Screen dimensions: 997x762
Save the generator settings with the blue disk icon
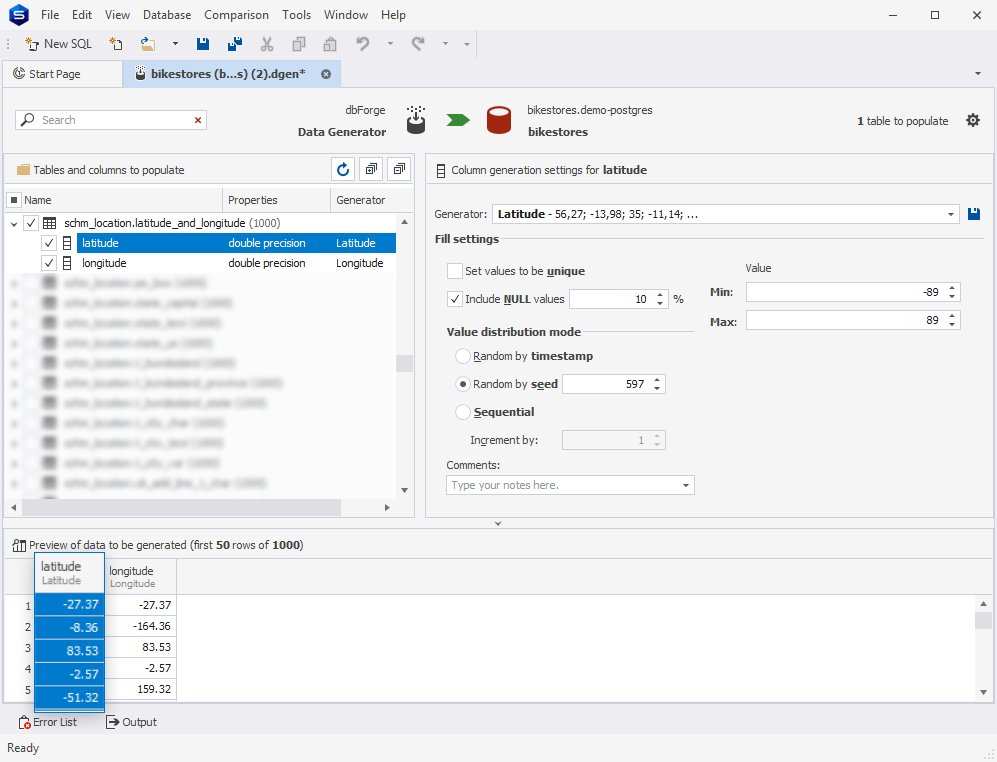973,214
